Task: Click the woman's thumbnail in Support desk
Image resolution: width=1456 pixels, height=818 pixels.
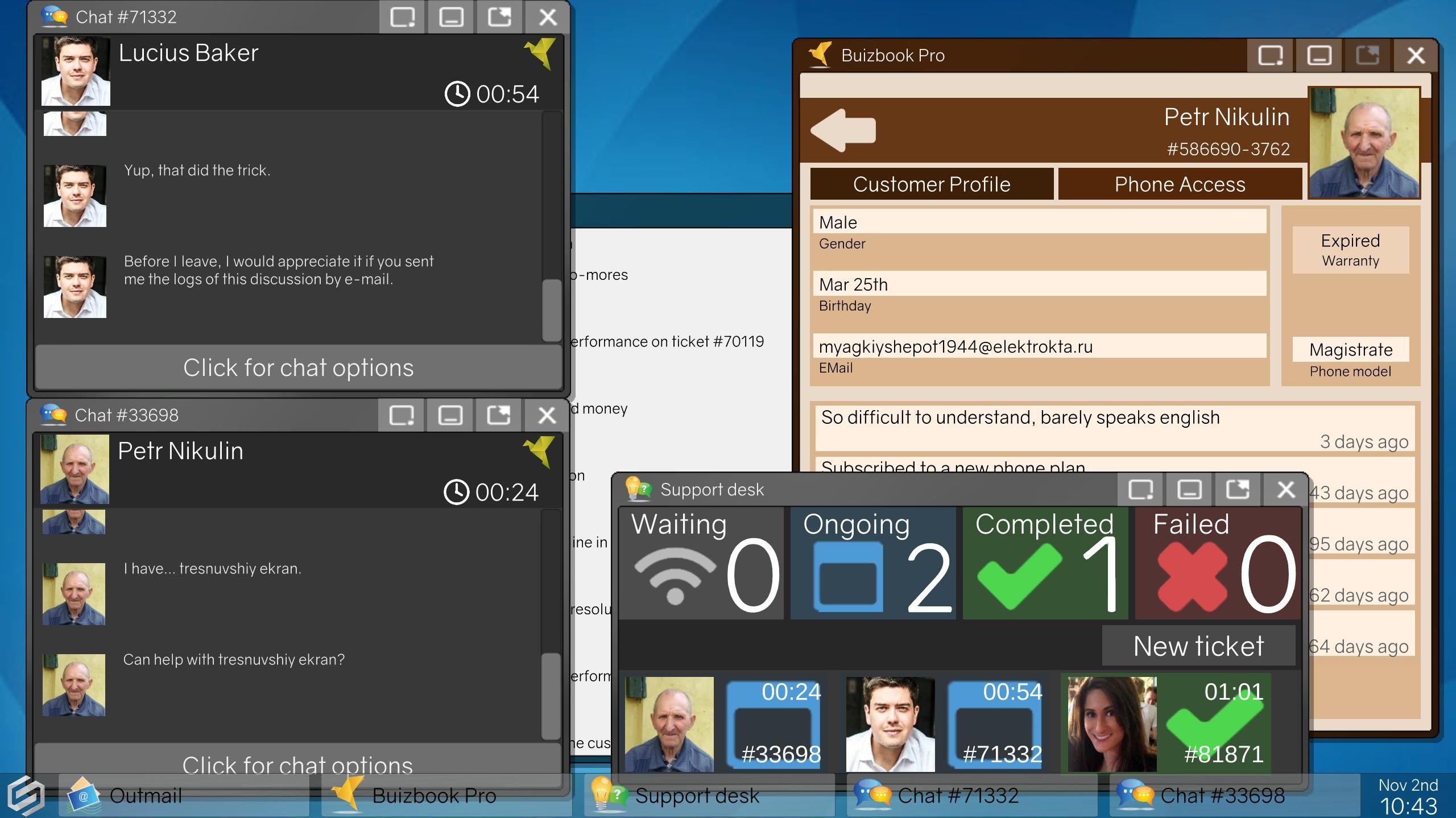Action: point(1112,724)
